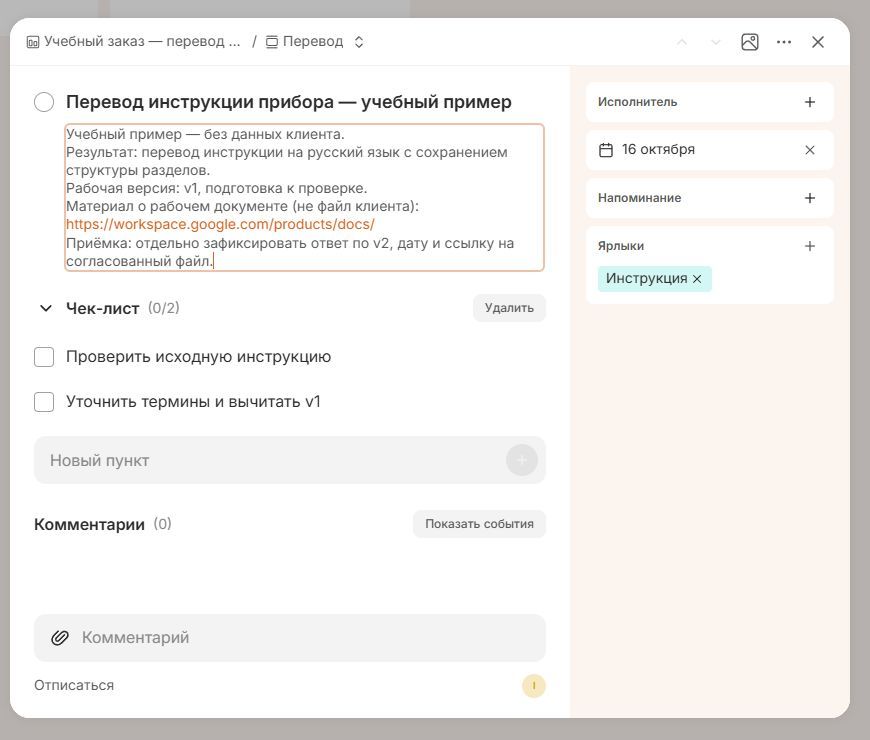
Task: Add a reminder with Напоминание plus
Action: pyautogui.click(x=810, y=198)
